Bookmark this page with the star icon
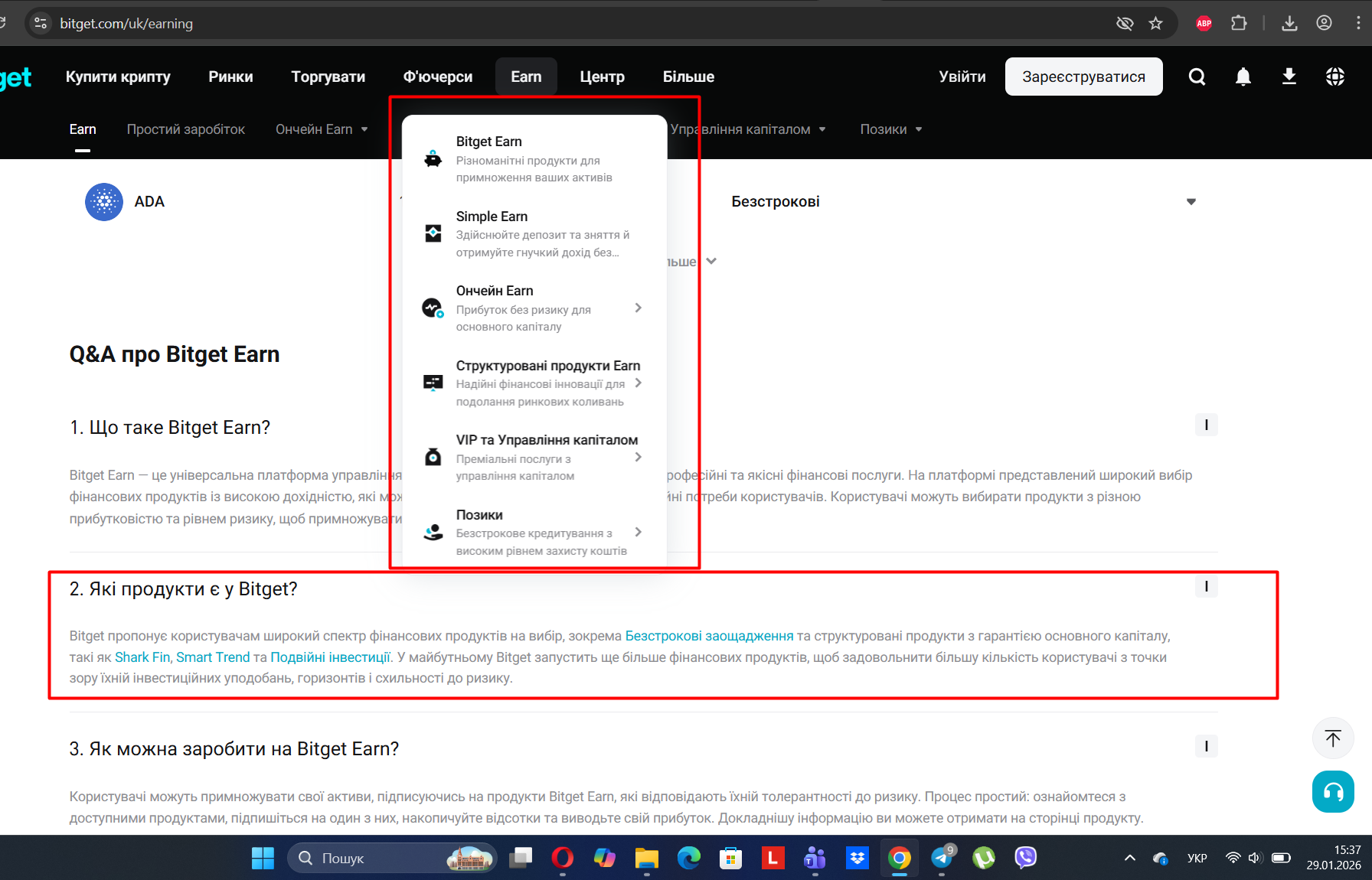This screenshot has width=1372, height=880. (1156, 23)
